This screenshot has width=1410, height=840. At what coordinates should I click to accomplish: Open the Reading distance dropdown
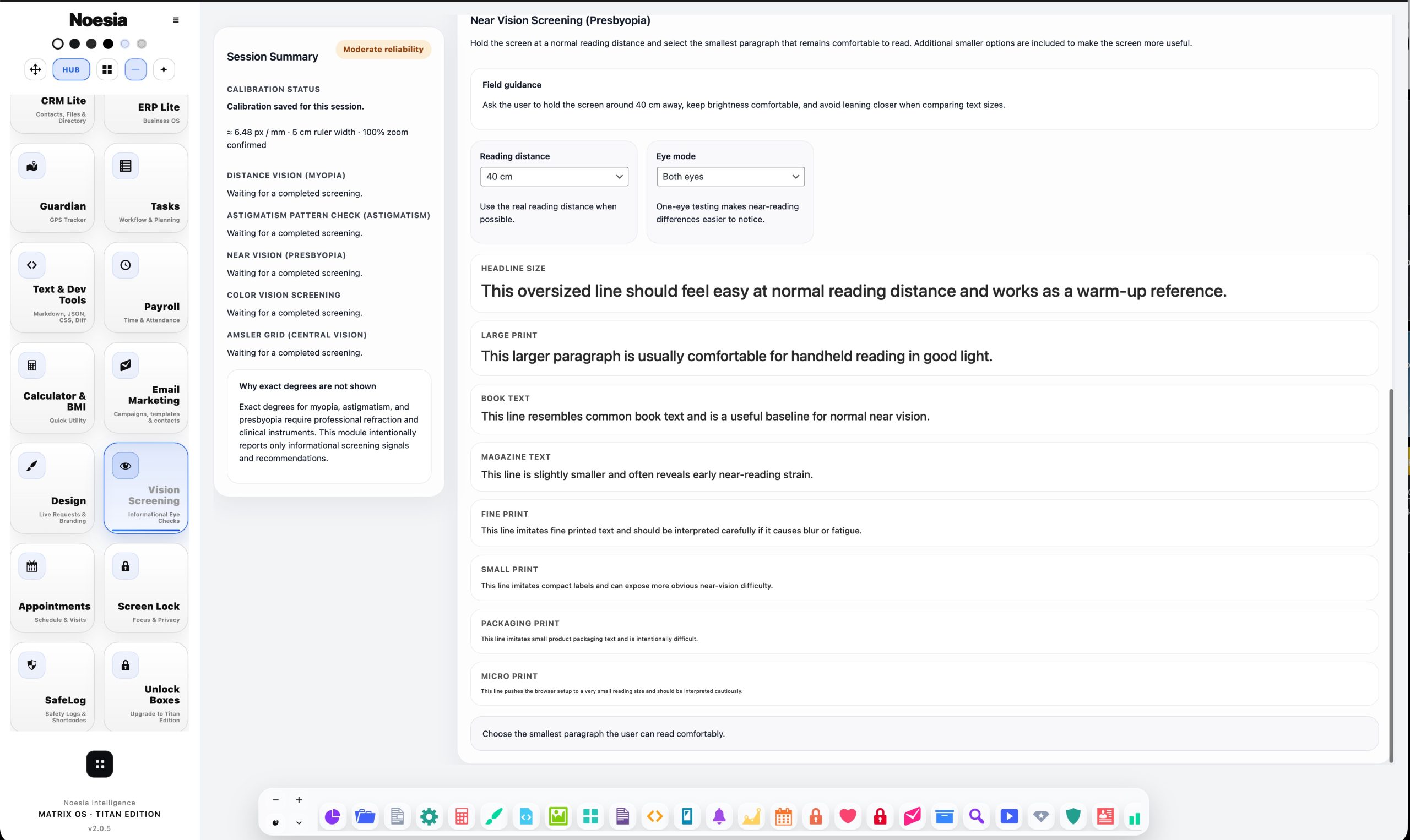(554, 177)
